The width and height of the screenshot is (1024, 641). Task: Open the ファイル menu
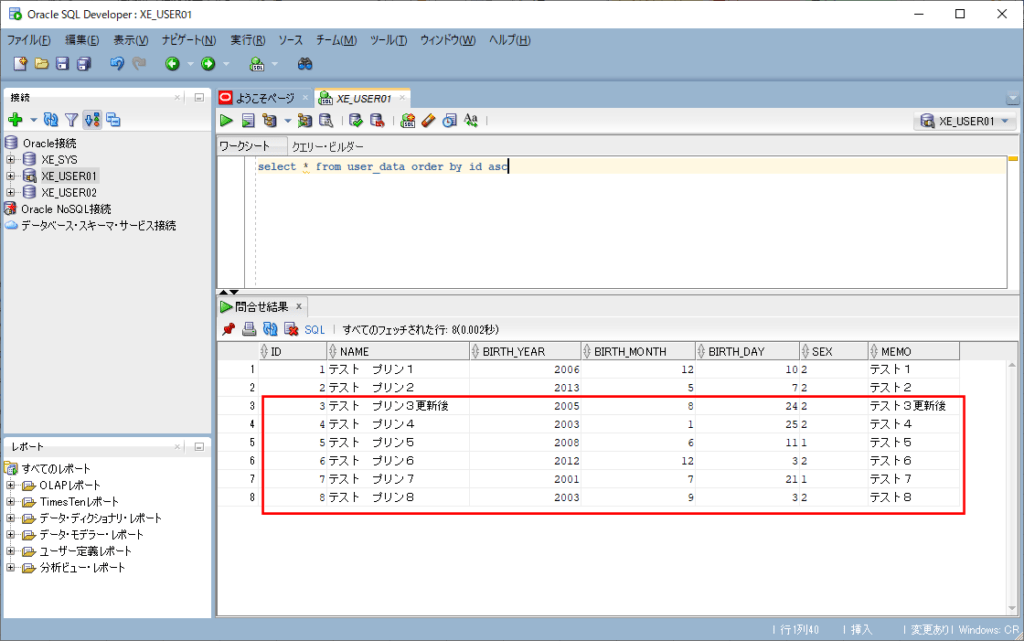29,40
